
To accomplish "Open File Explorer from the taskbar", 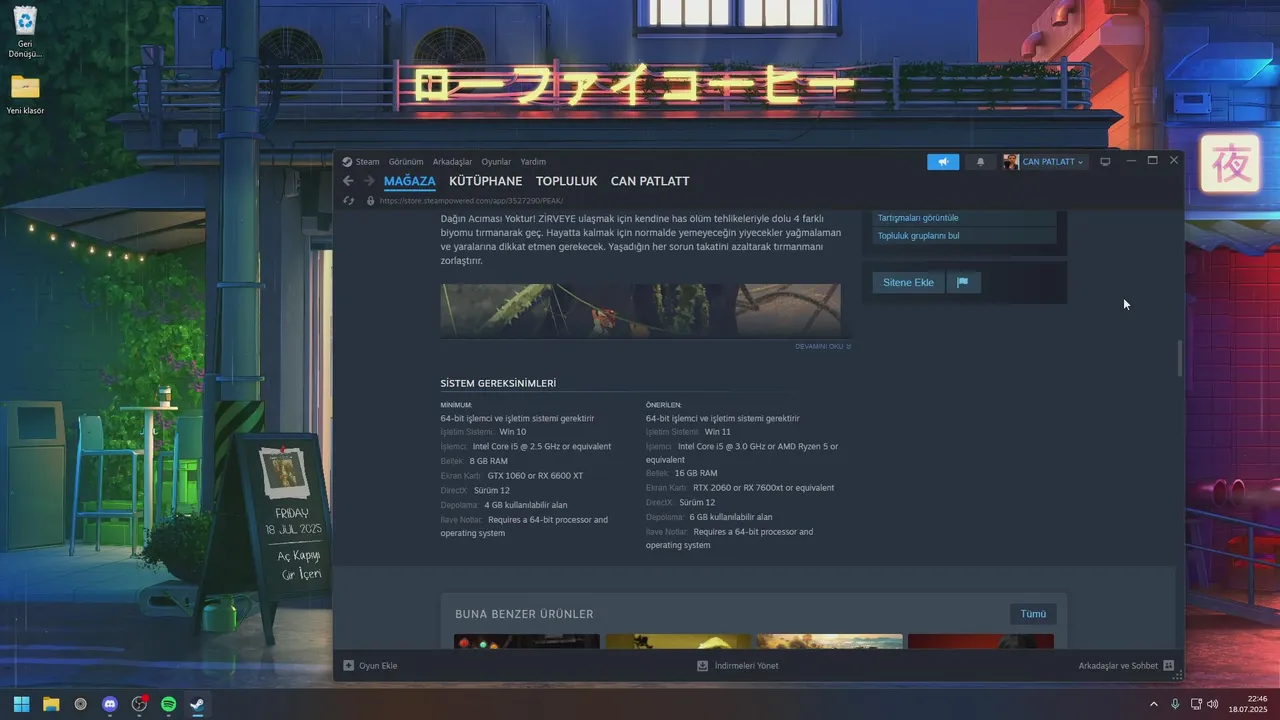I will (x=51, y=704).
